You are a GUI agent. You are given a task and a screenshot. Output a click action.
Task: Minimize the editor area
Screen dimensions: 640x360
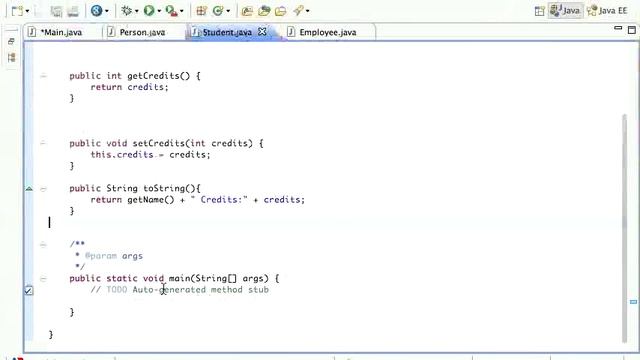coord(618,28)
